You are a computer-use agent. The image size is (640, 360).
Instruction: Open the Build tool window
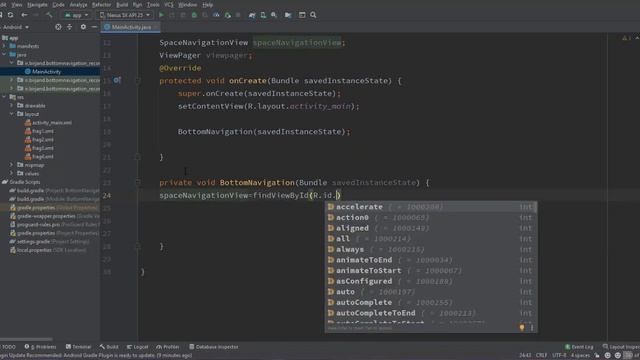point(109,347)
